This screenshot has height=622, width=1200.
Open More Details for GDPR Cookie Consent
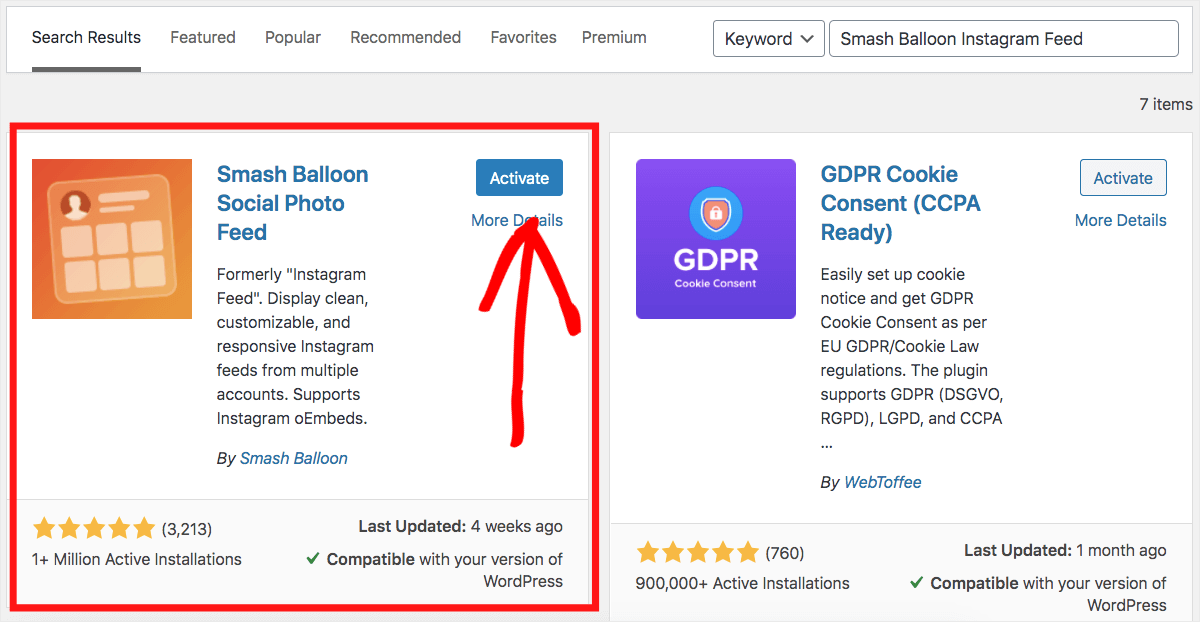click(x=1121, y=220)
